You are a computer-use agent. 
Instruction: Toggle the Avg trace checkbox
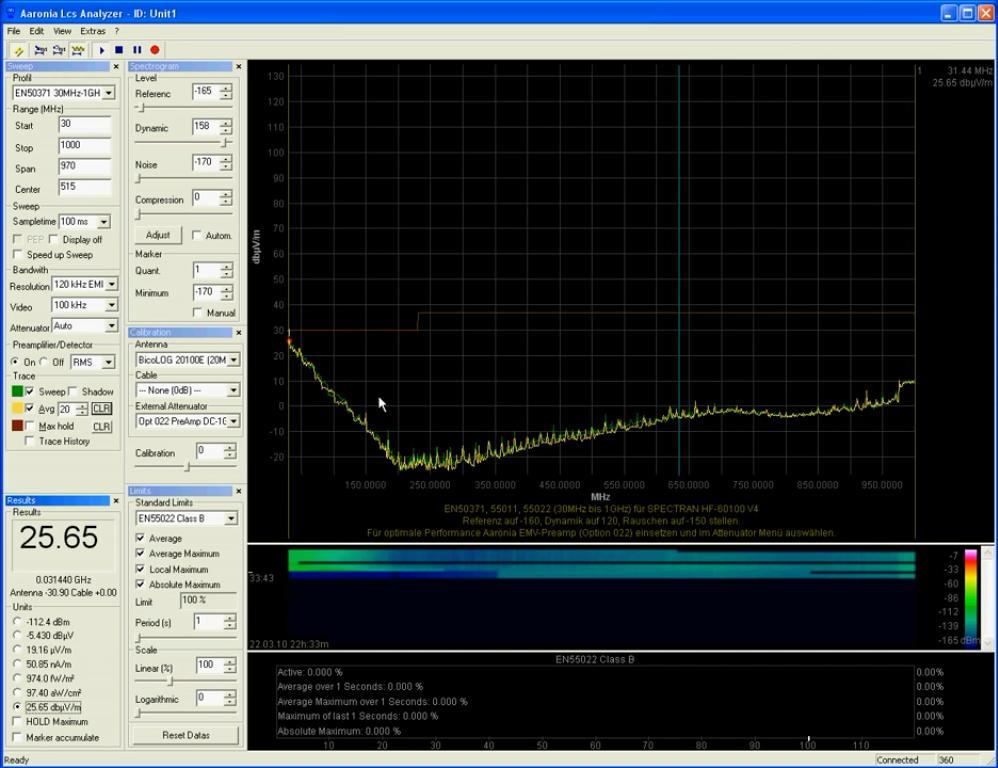29,408
